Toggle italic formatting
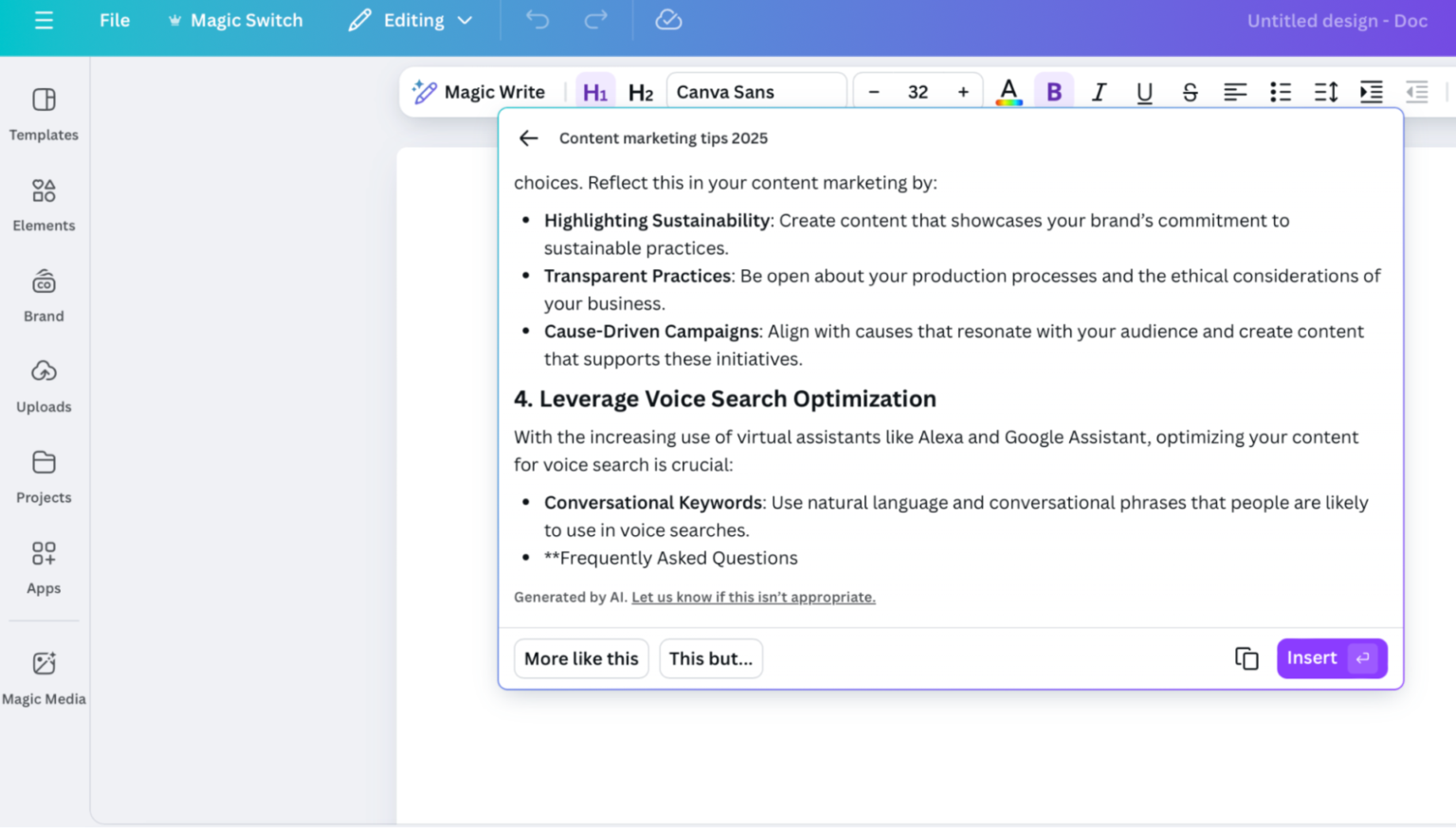 click(x=1099, y=91)
